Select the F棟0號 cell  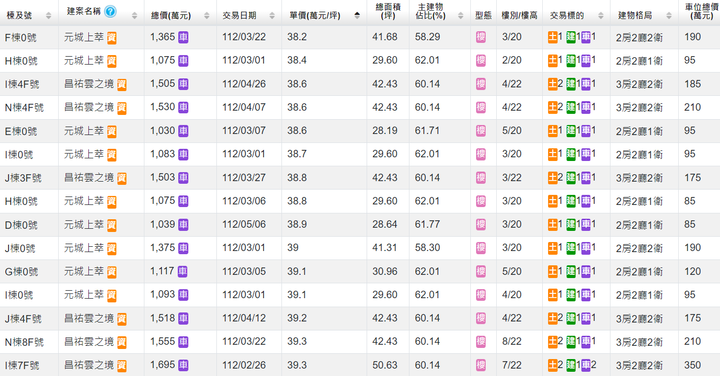point(21,38)
